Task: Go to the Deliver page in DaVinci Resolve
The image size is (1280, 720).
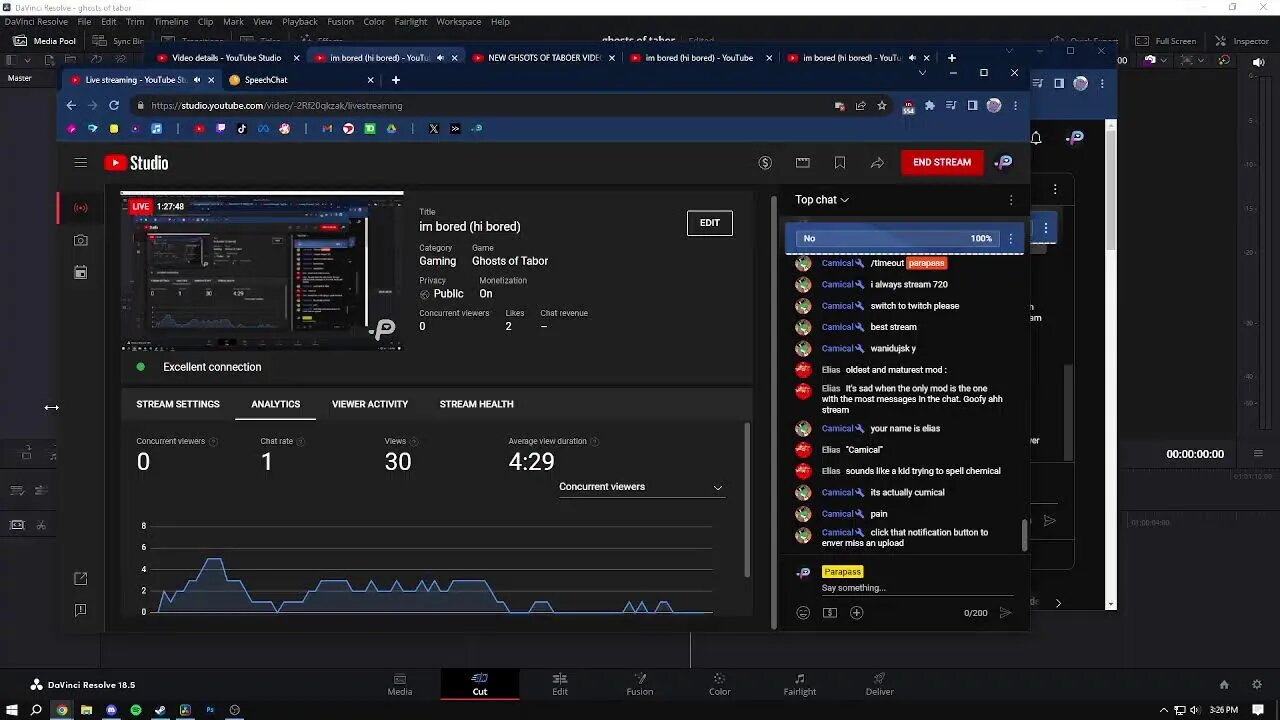Action: [880, 684]
